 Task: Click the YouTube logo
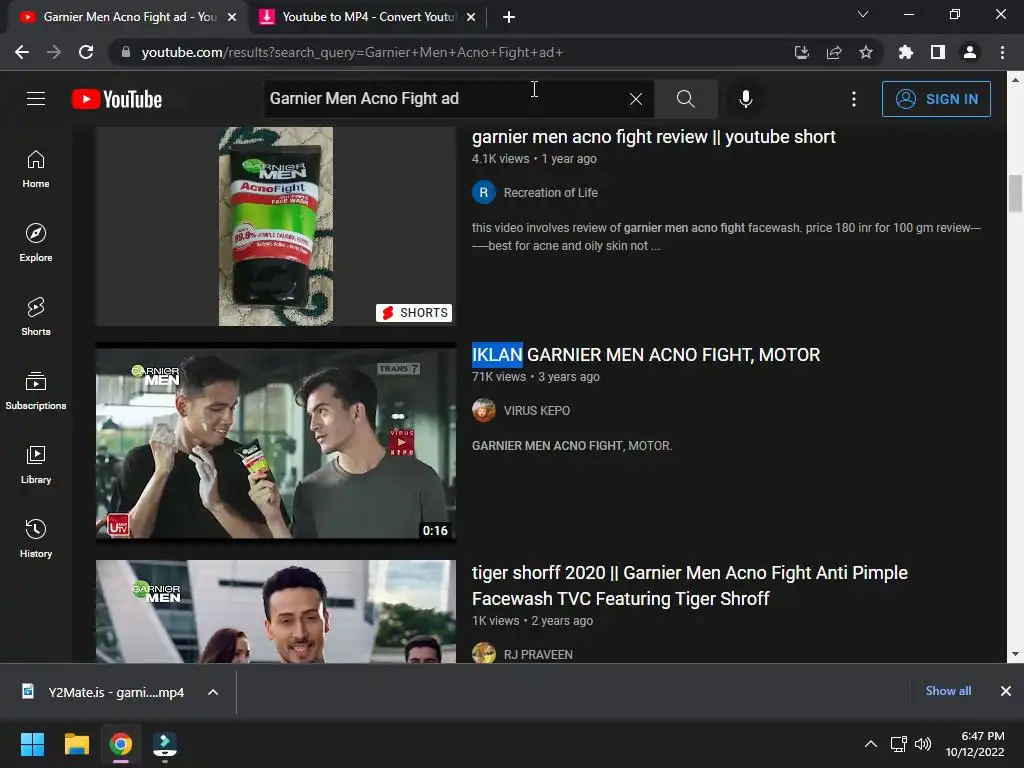click(117, 99)
